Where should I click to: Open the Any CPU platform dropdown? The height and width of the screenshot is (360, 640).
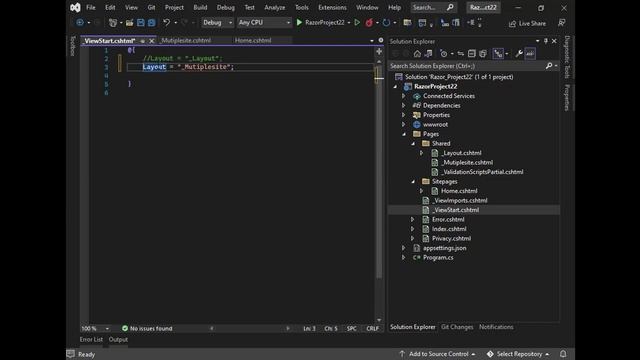[264, 22]
